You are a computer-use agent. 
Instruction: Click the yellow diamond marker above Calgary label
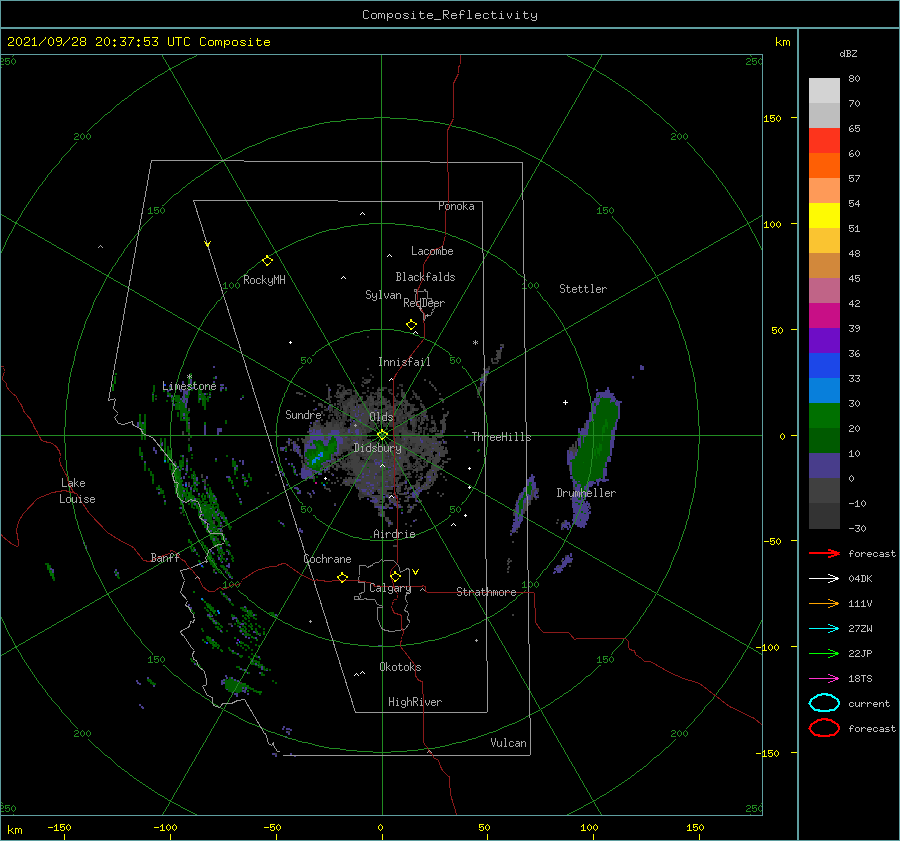395,576
